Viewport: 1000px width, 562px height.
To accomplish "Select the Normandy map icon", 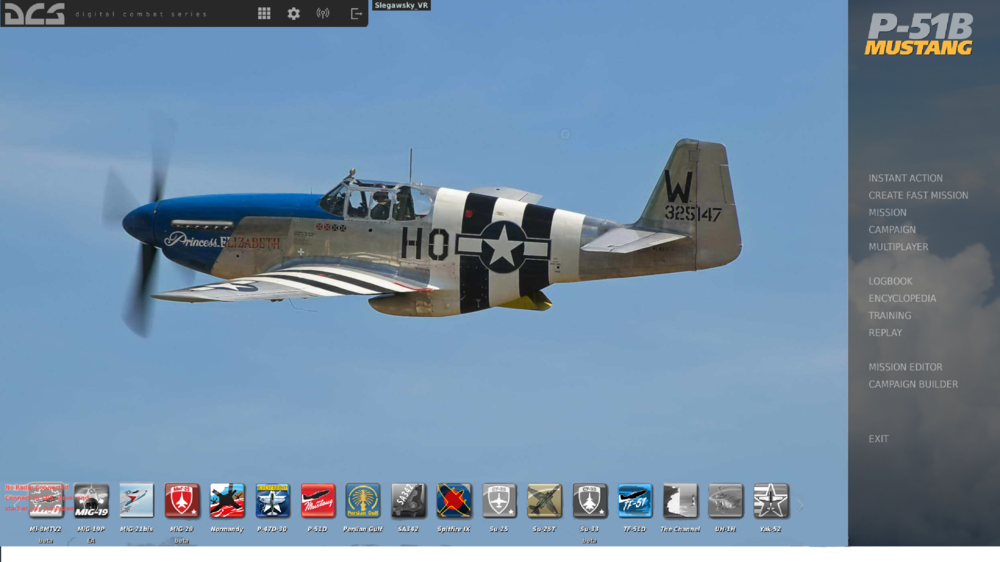I will (227, 500).
